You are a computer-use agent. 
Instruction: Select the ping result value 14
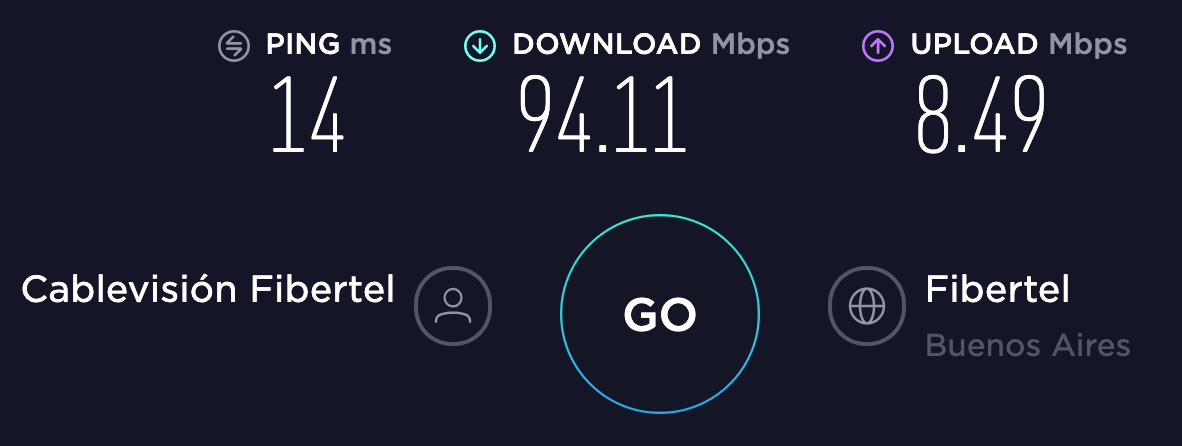pyautogui.click(x=308, y=115)
